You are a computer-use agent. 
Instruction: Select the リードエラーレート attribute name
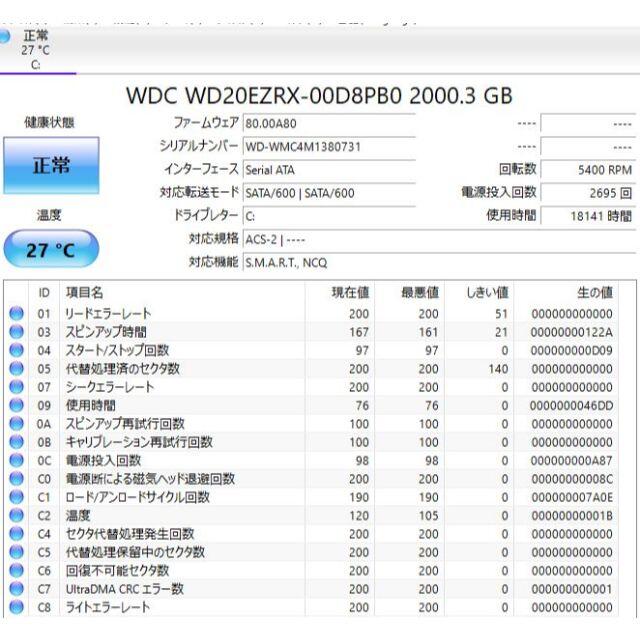pos(108,313)
